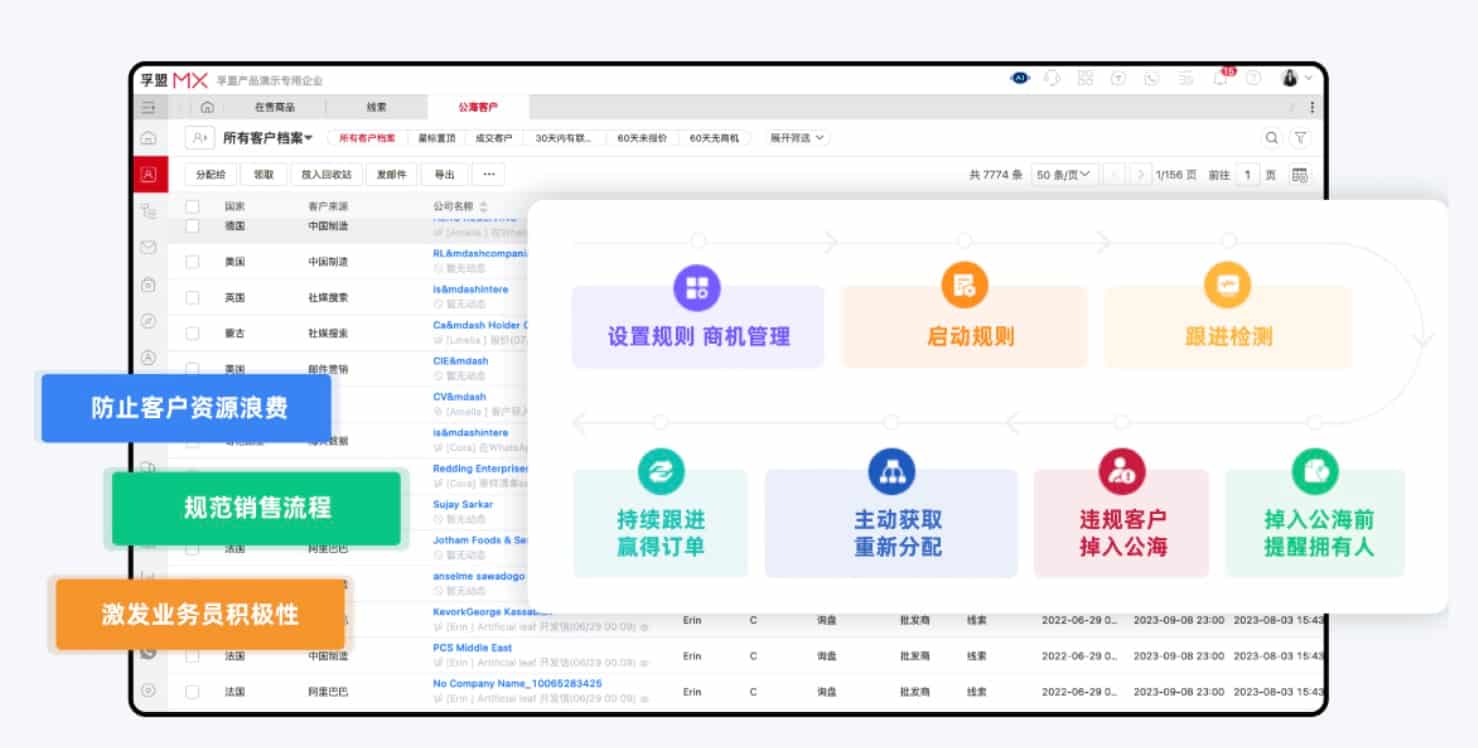Image resolution: width=1478 pixels, height=748 pixels.
Task: Open the column settings table icon
Action: 1300,175
